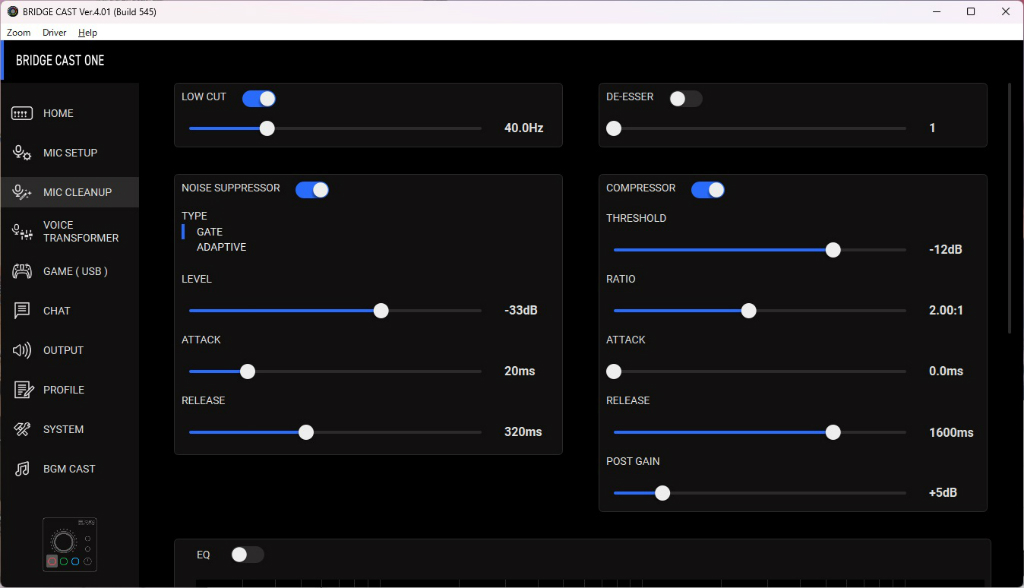Click the vertical scrollbar on right edge
1024x588 pixels.
tap(1010, 209)
